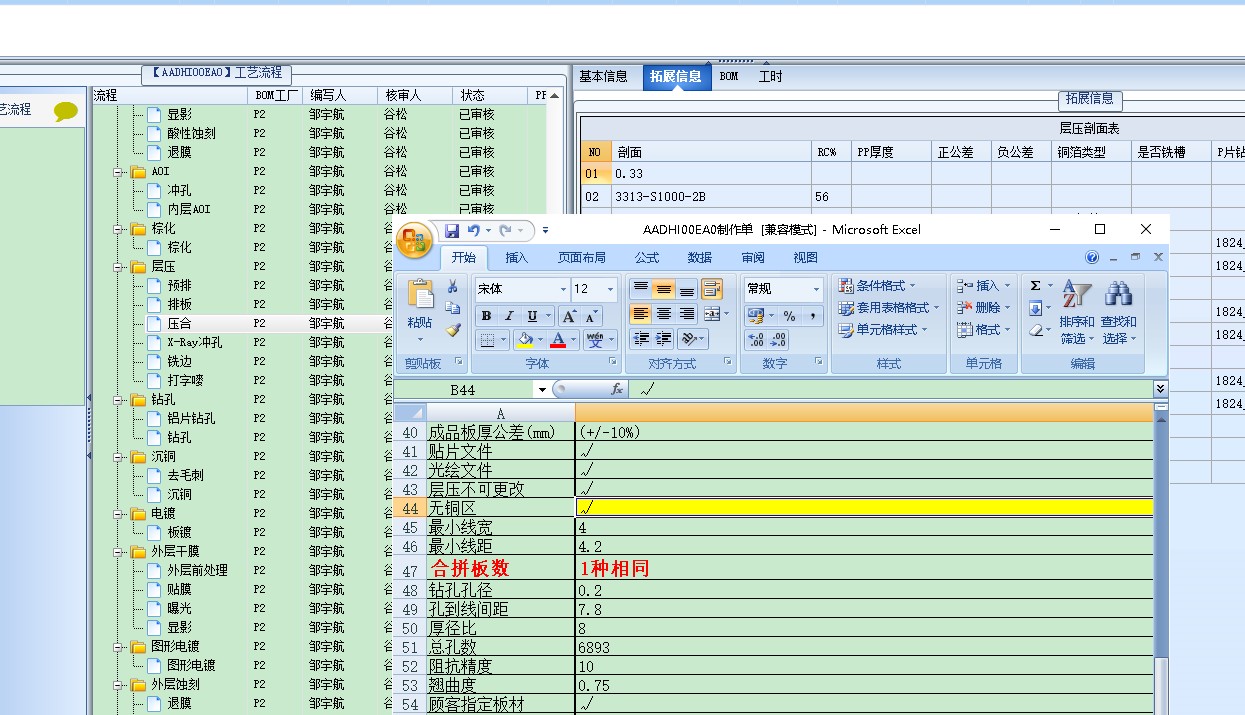Switch to Excel 插入 ribbon tab
The image size is (1245, 715).
coord(517,258)
